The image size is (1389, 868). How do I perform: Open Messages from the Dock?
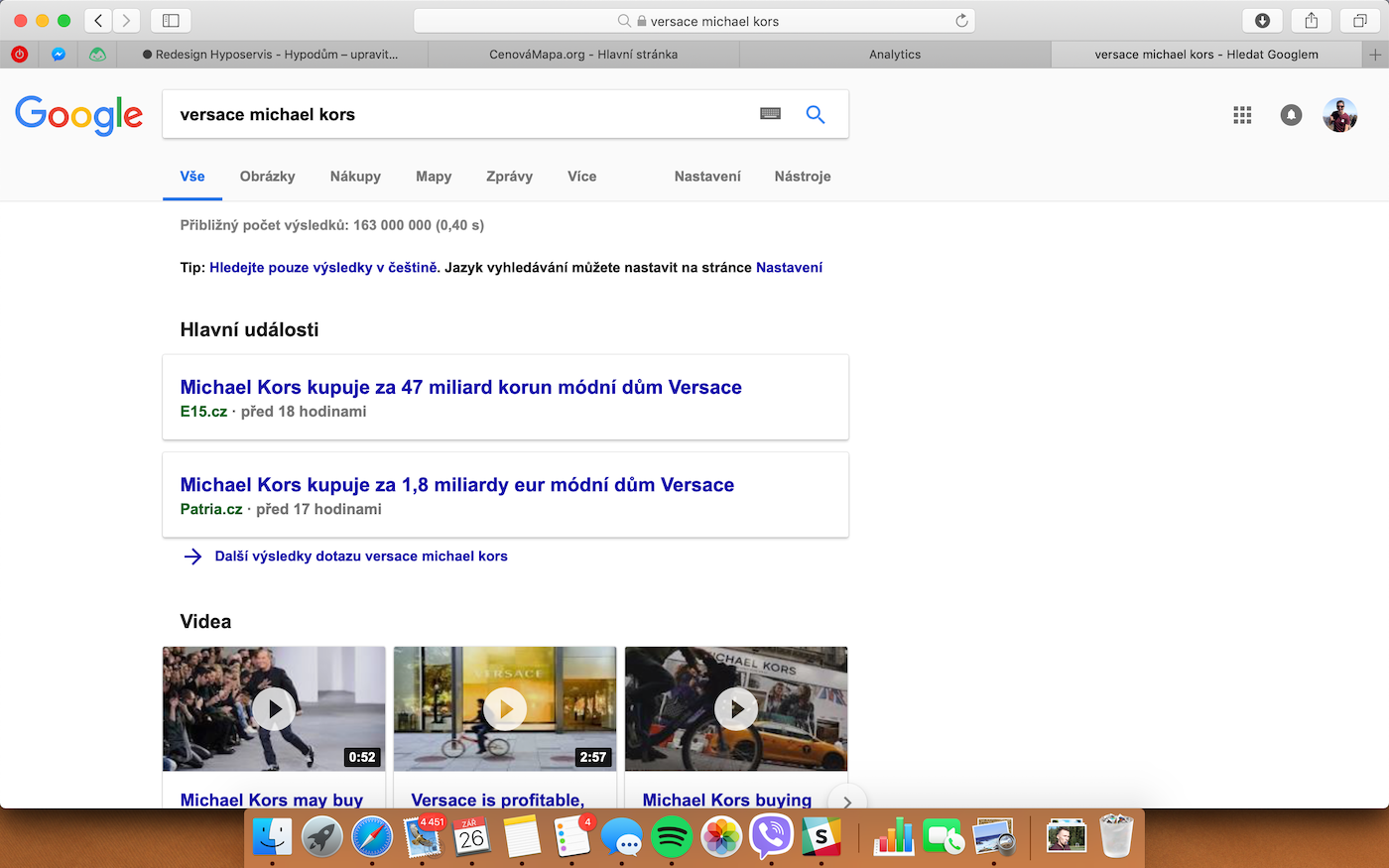pos(622,837)
